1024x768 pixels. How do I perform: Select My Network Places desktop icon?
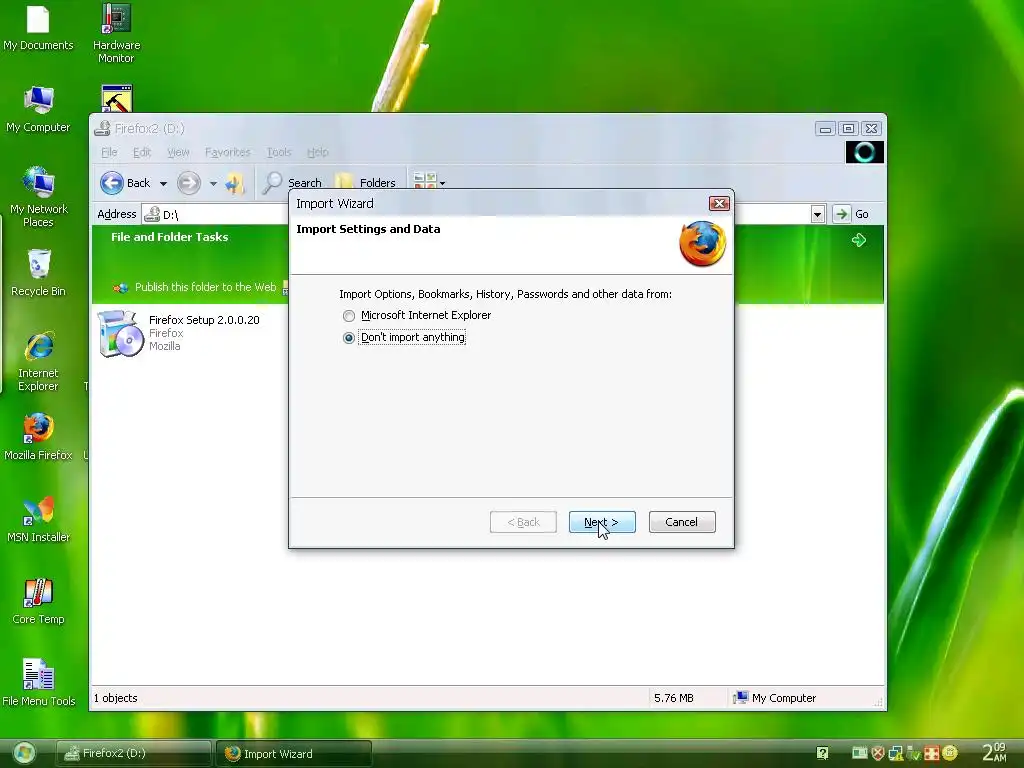tap(39, 197)
